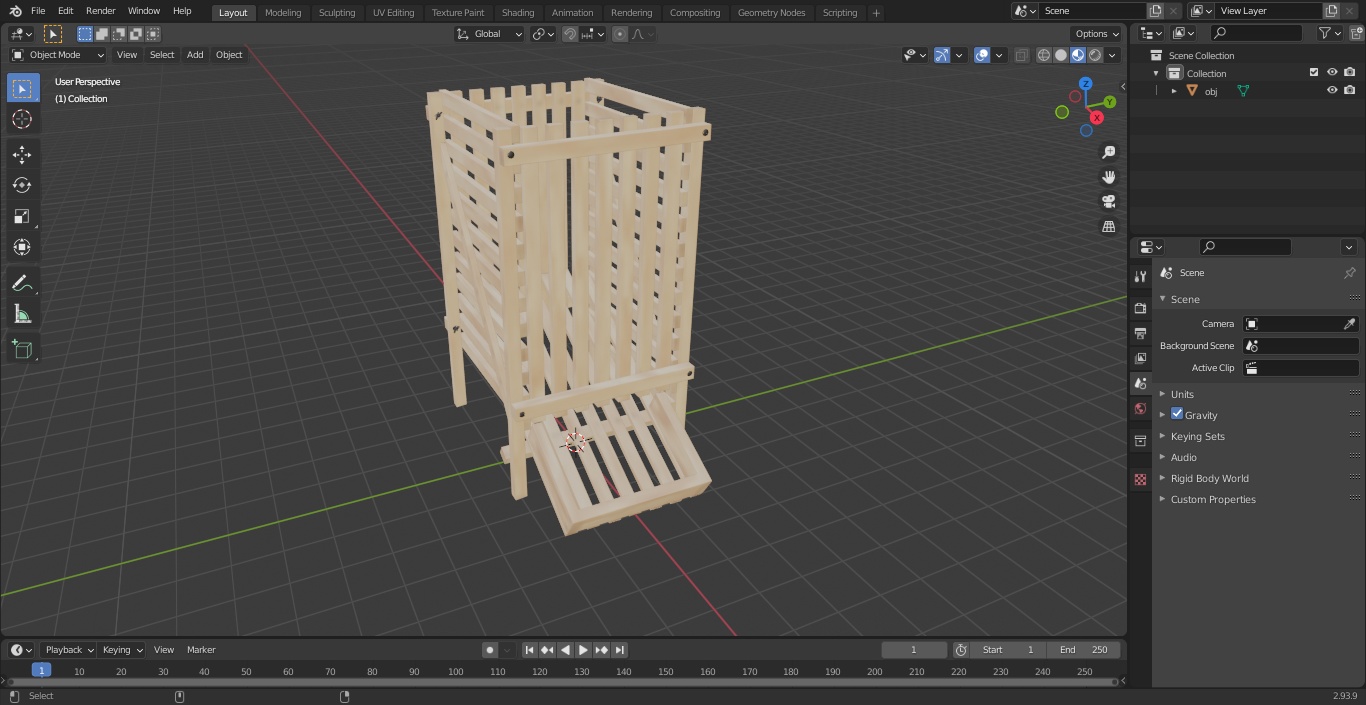Switch to rendered viewport shading
This screenshot has height=705, width=1366.
(x=1095, y=55)
